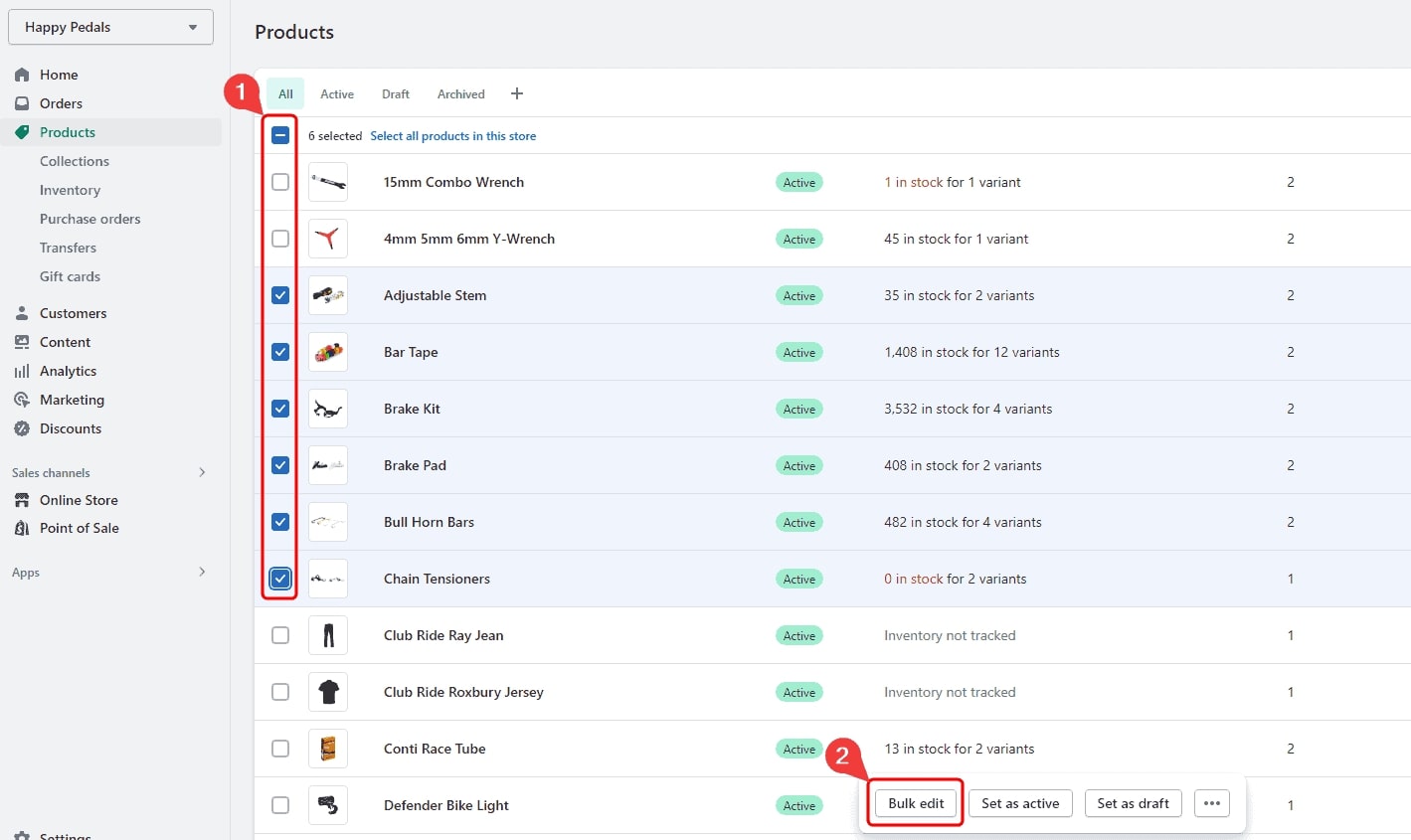Toggle the select-all products checkbox
Image resolution: width=1411 pixels, height=840 pixels.
pyautogui.click(x=280, y=135)
